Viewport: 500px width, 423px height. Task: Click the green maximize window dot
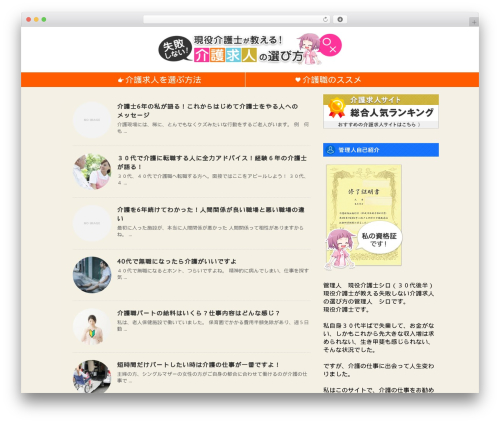[x=44, y=20]
